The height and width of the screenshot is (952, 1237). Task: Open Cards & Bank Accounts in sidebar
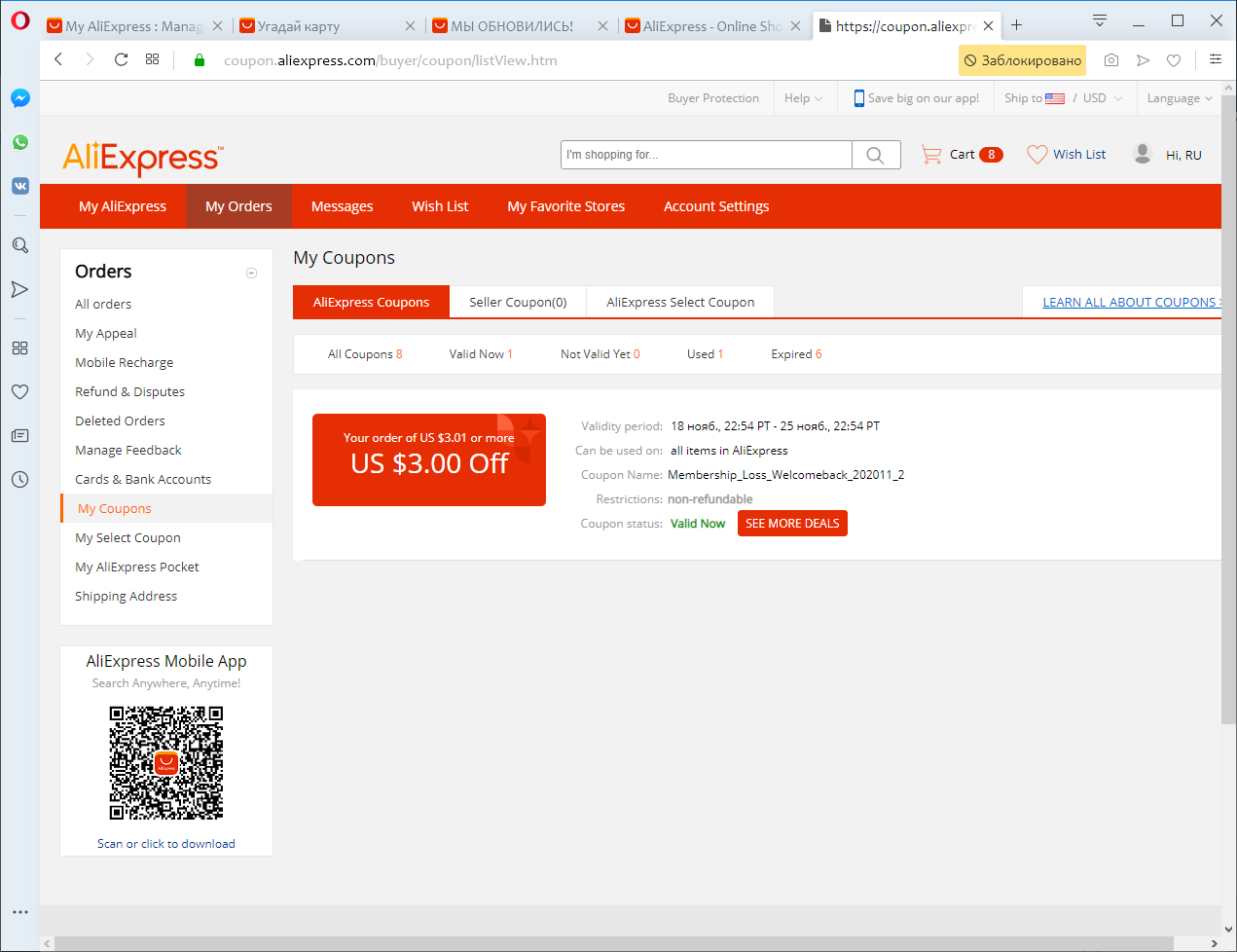[143, 479]
